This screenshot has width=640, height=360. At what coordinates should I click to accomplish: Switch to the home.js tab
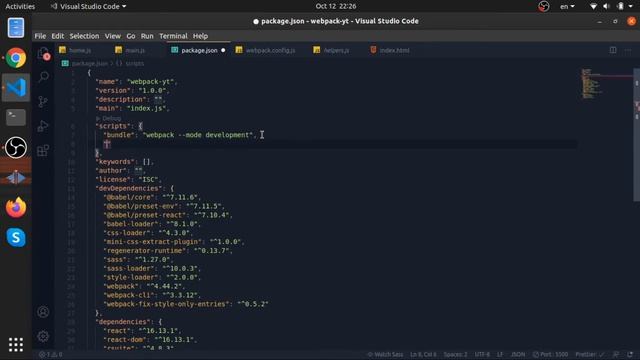coord(80,50)
